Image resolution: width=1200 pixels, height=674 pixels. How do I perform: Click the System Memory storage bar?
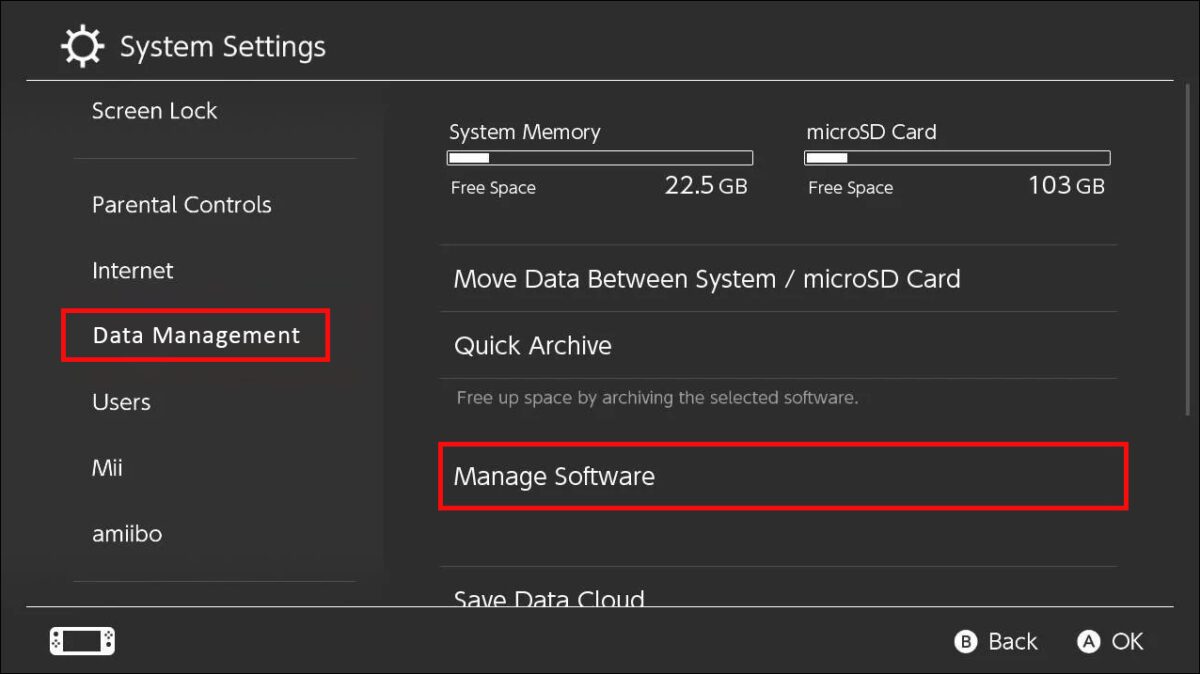pyautogui.click(x=599, y=158)
